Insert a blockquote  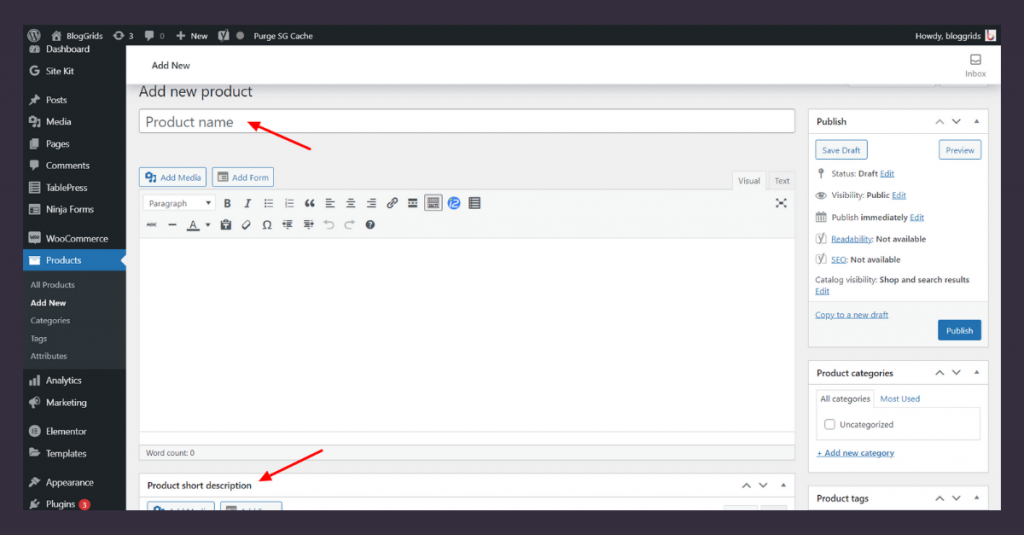click(310, 203)
